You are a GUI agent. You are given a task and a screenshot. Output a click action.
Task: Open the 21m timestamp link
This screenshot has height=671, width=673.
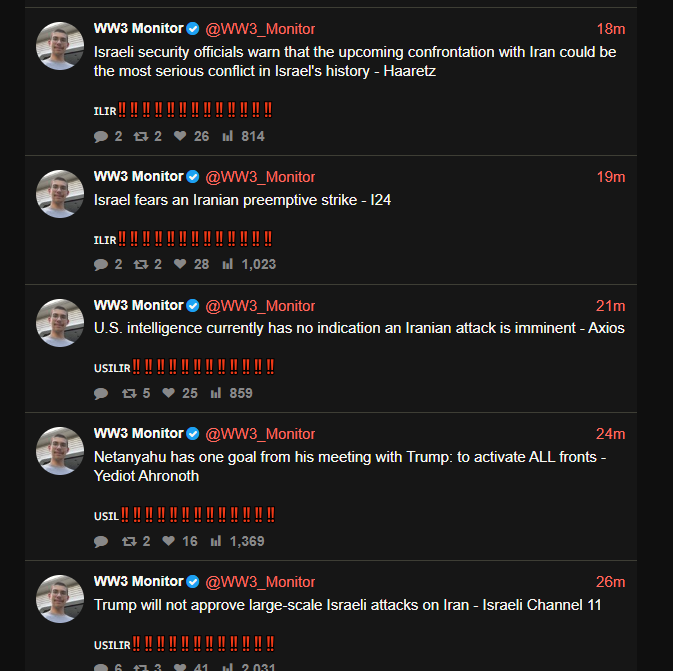(x=610, y=306)
